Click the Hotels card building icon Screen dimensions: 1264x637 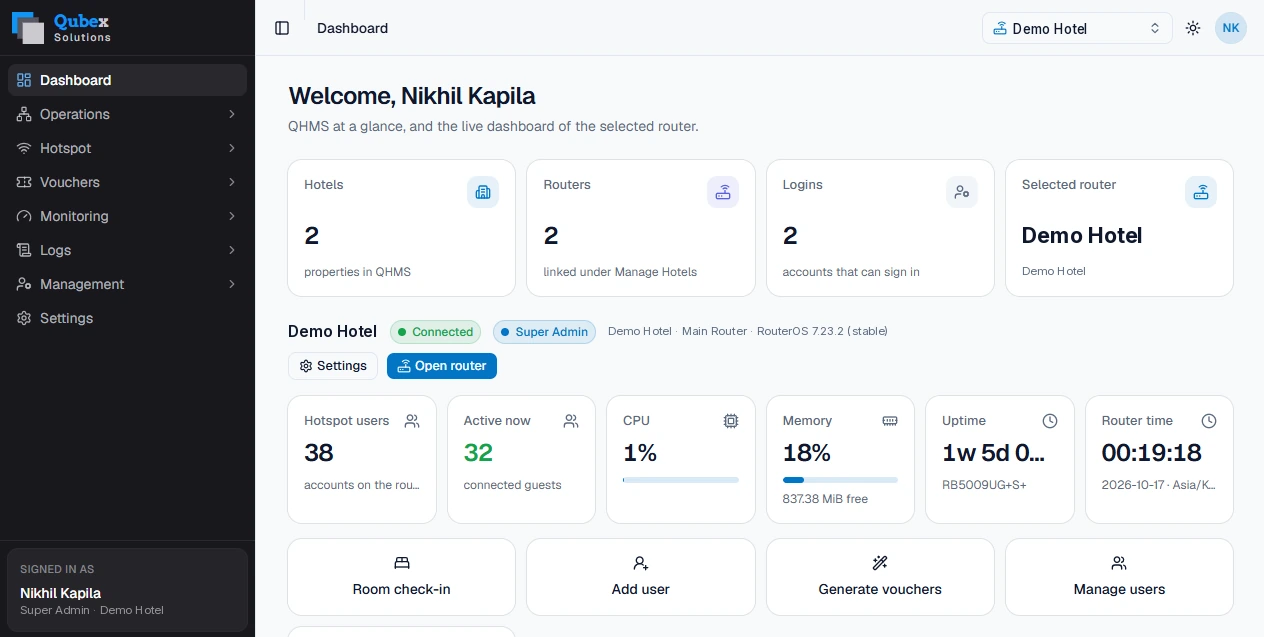click(483, 192)
